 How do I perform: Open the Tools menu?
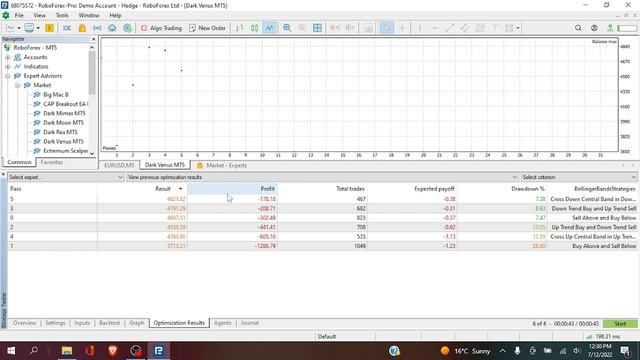[62, 16]
